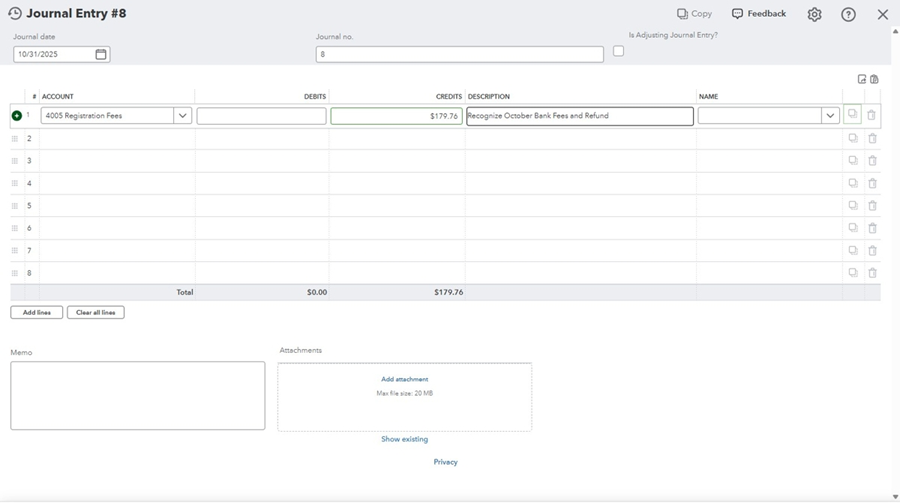Click the paste lines clipboard icon above table
This screenshot has width=900, height=503.
874,79
